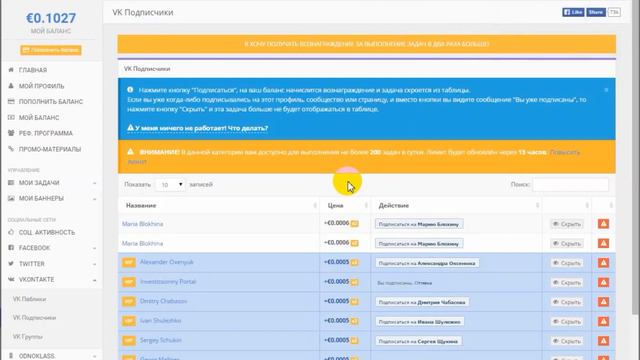
Task: Click the card icon beside ПОПОЛНИТЬ БАЛАНС
Action: 11,101
